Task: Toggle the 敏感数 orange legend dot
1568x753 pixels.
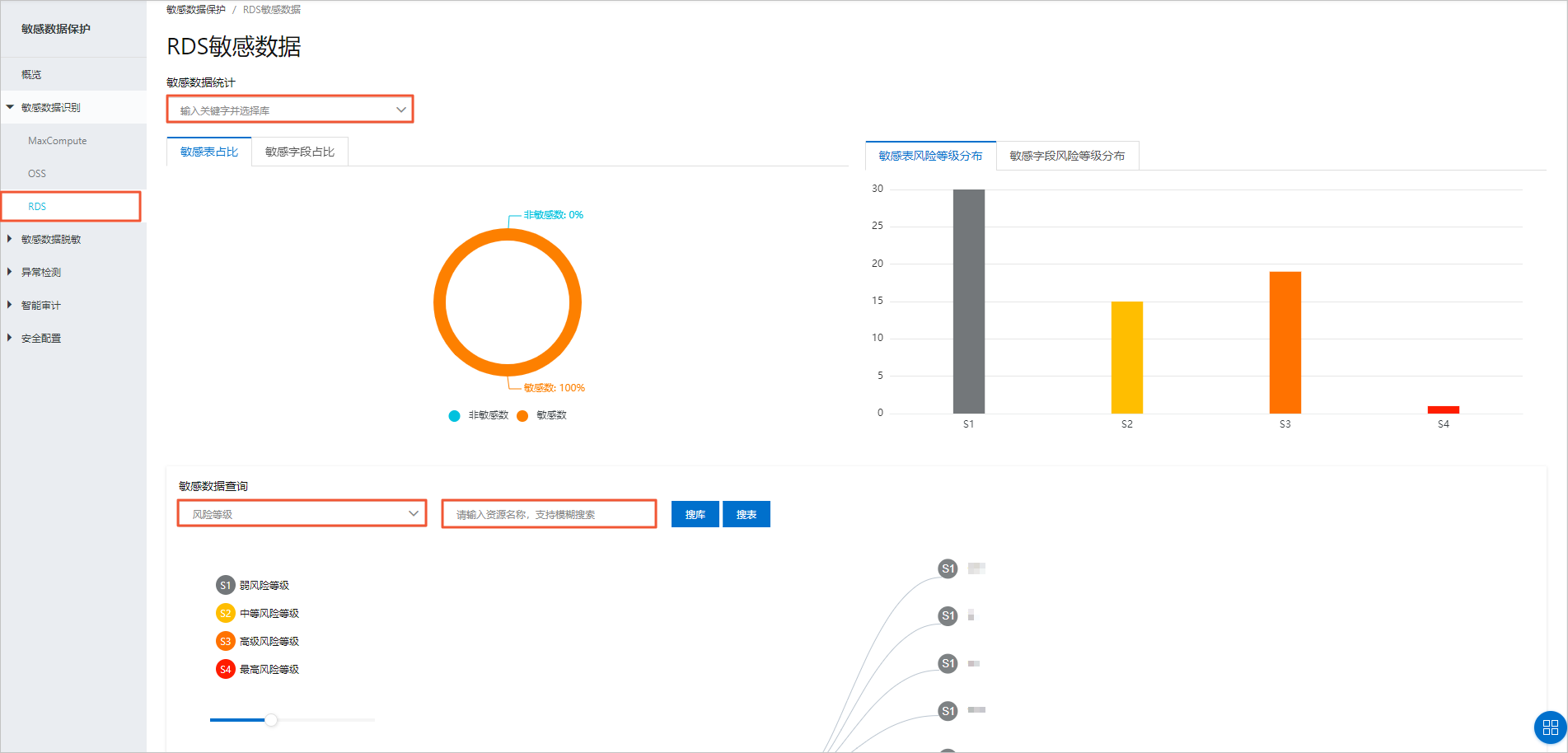Action: coord(522,416)
